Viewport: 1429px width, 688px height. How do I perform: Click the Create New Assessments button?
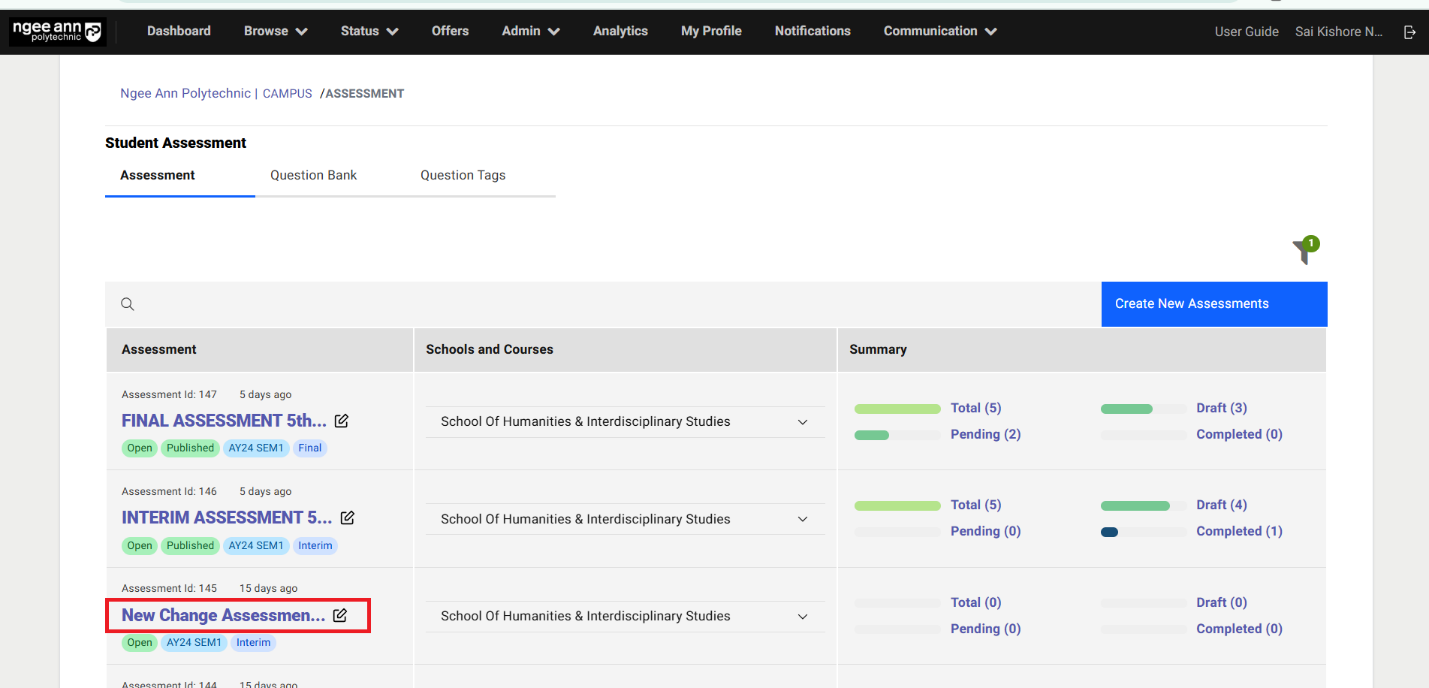tap(1214, 304)
